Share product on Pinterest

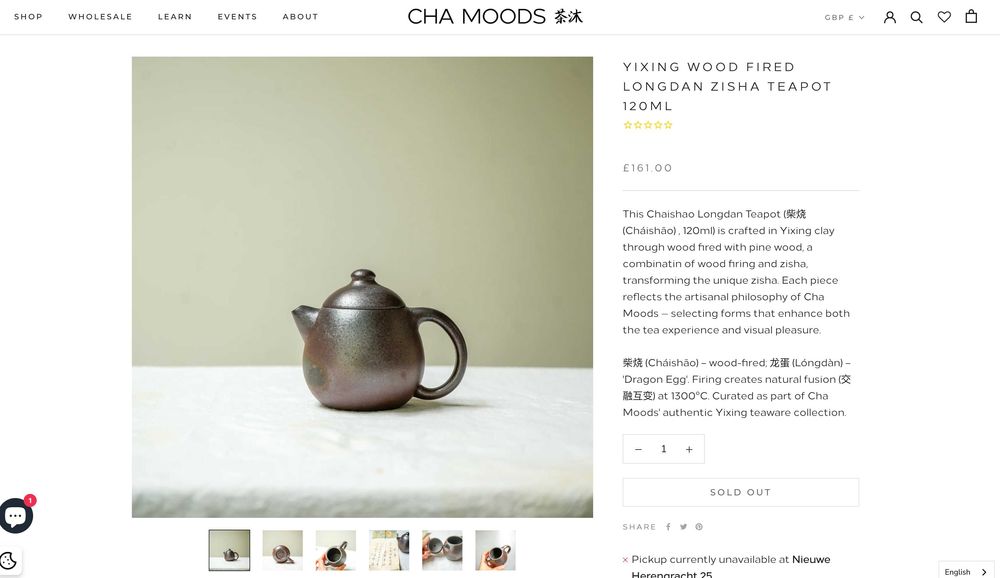coord(699,527)
